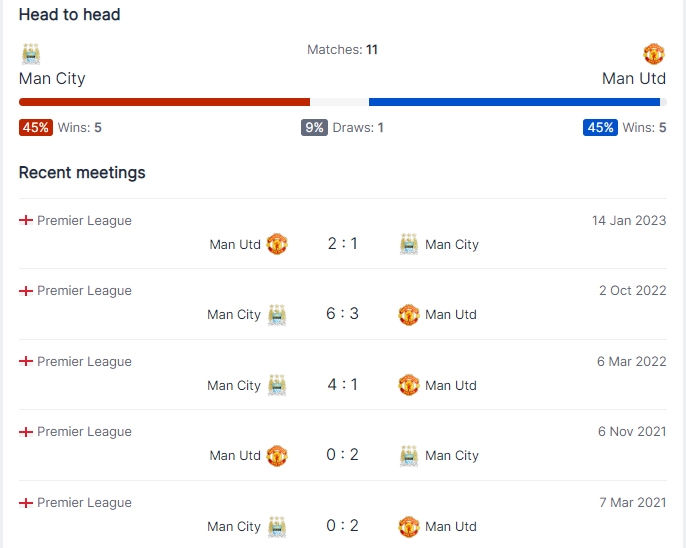The width and height of the screenshot is (686, 548).
Task: Click Man Utd crest in 14 Jan 2023 match
Action: pyautogui.click(x=277, y=244)
